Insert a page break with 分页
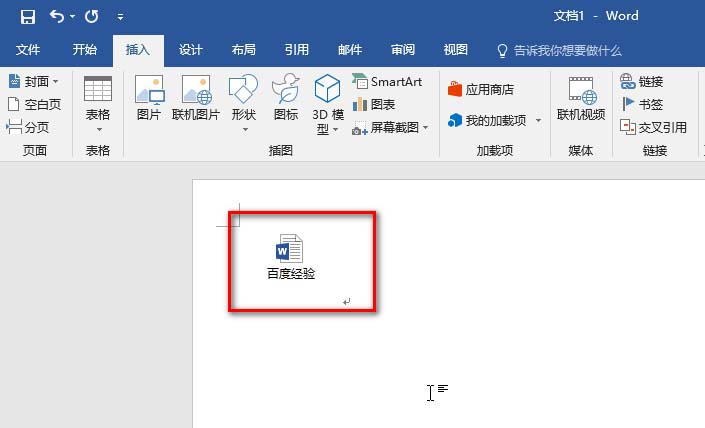 click(28, 127)
